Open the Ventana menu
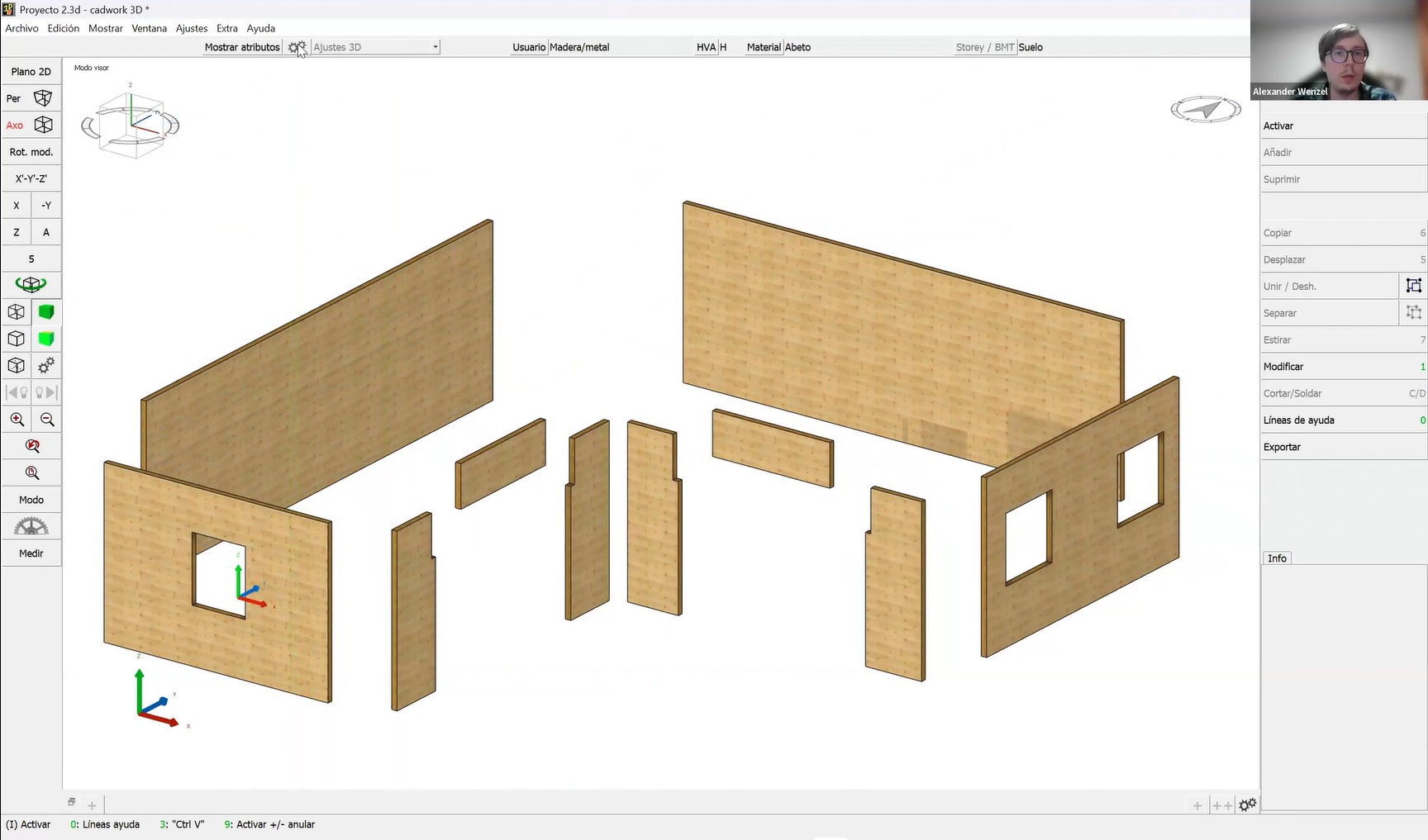 coord(150,28)
